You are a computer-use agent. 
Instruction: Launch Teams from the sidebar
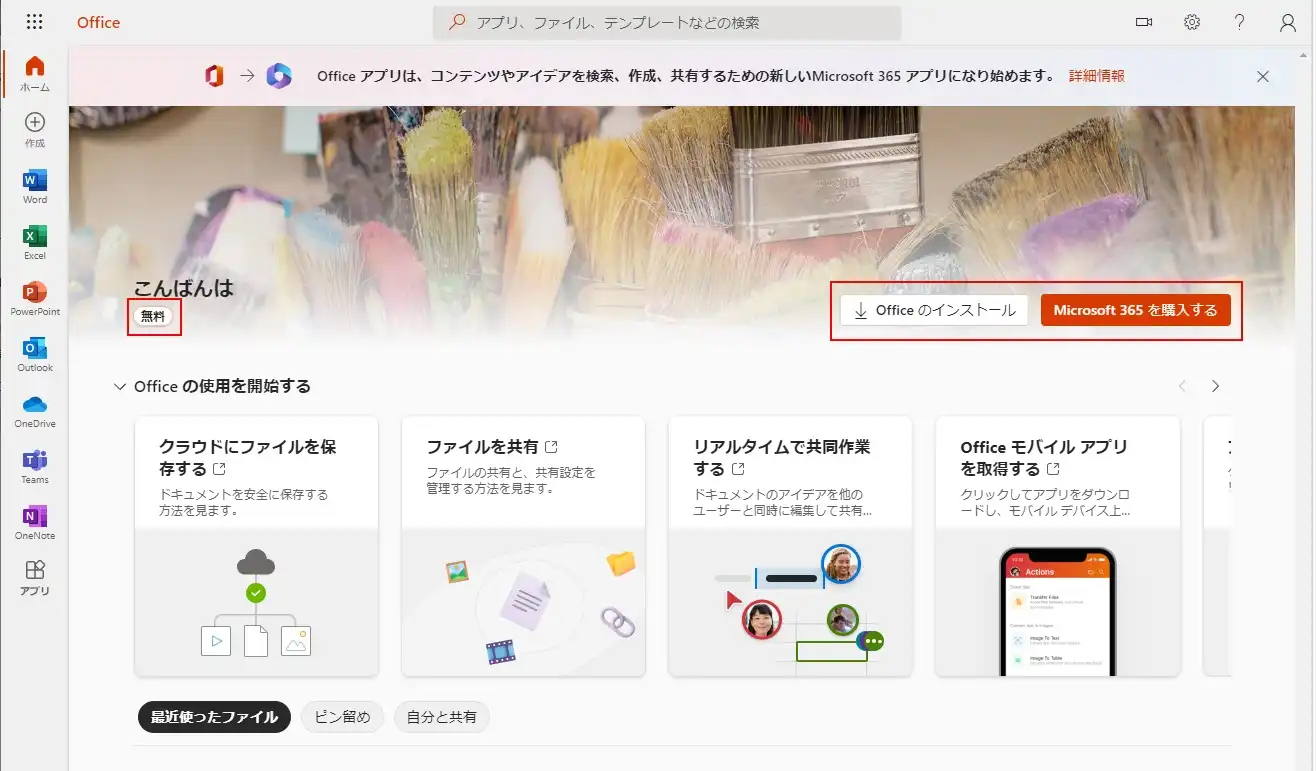[35, 466]
